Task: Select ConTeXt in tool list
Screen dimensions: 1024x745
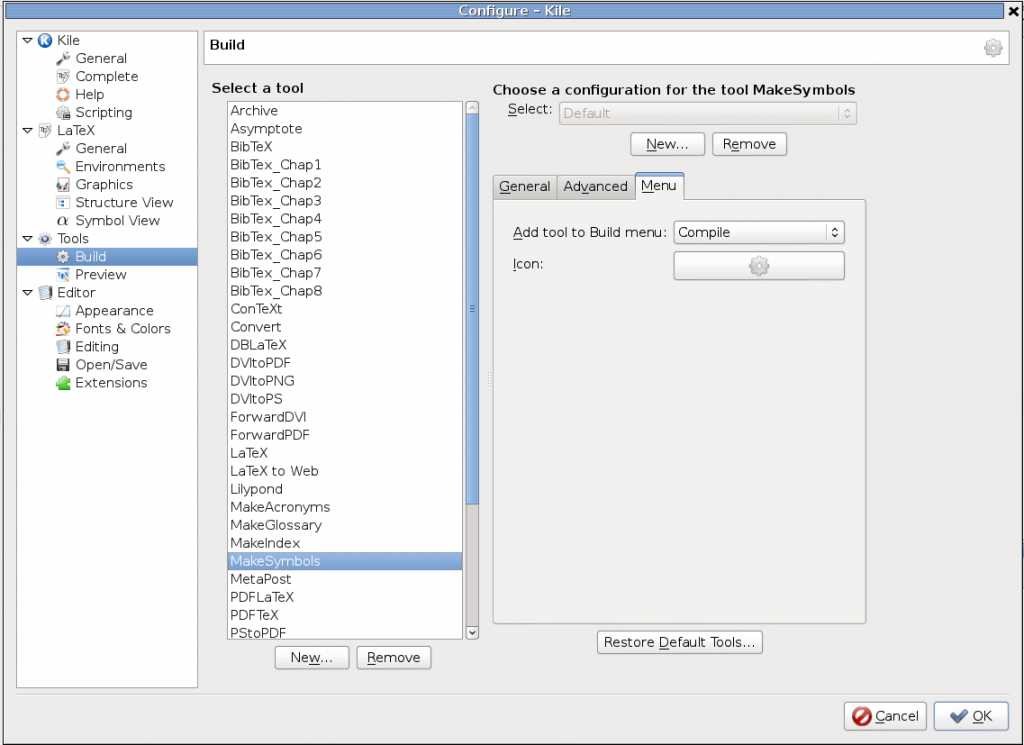Action: pyautogui.click(x=345, y=309)
